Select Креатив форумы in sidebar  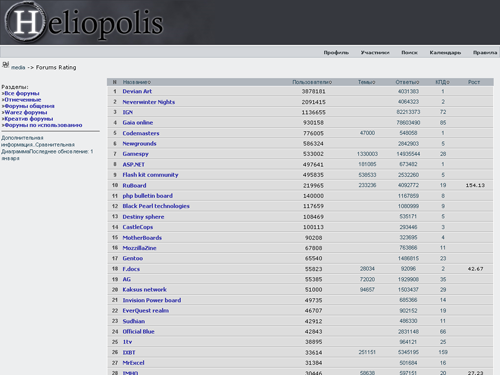point(29,119)
